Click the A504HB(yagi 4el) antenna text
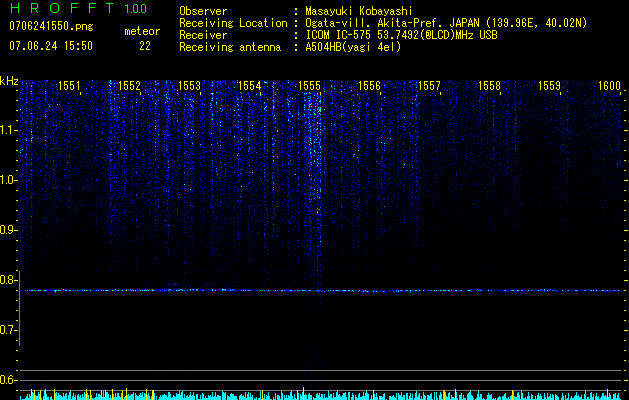The height and width of the screenshot is (400, 629). click(x=353, y=47)
